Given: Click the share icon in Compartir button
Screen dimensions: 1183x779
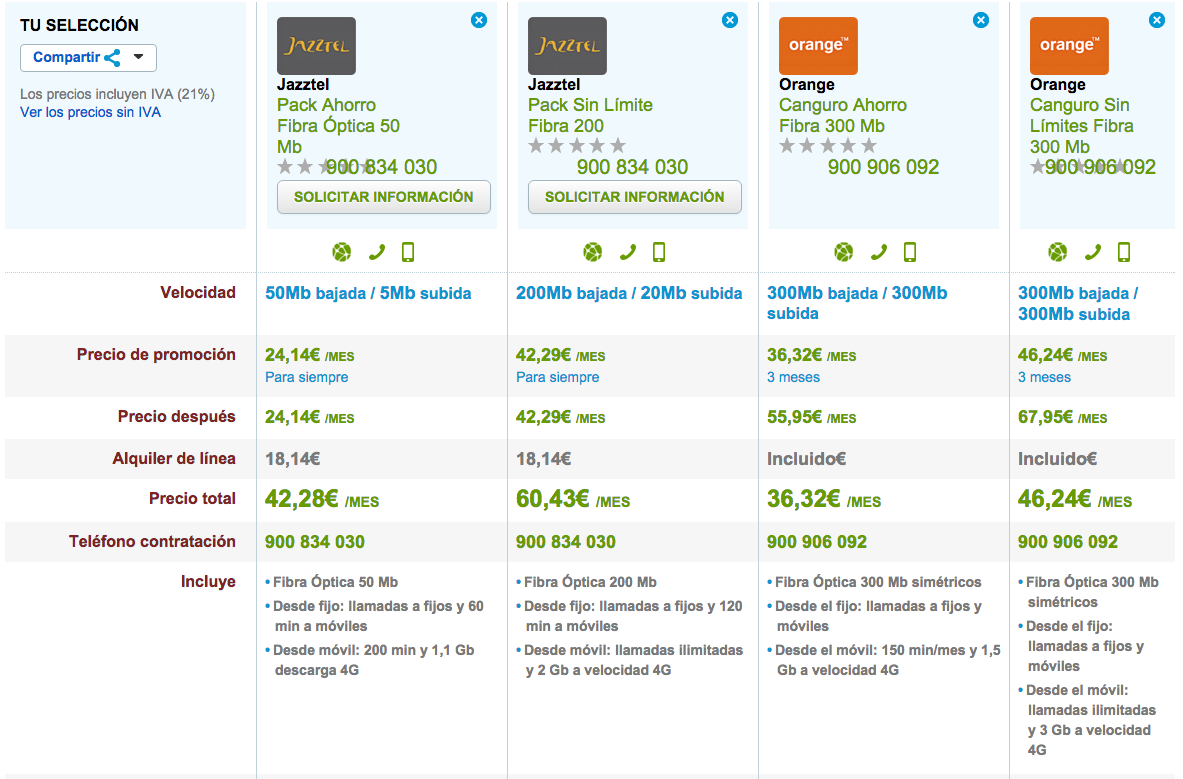Looking at the screenshot, I should (x=112, y=58).
